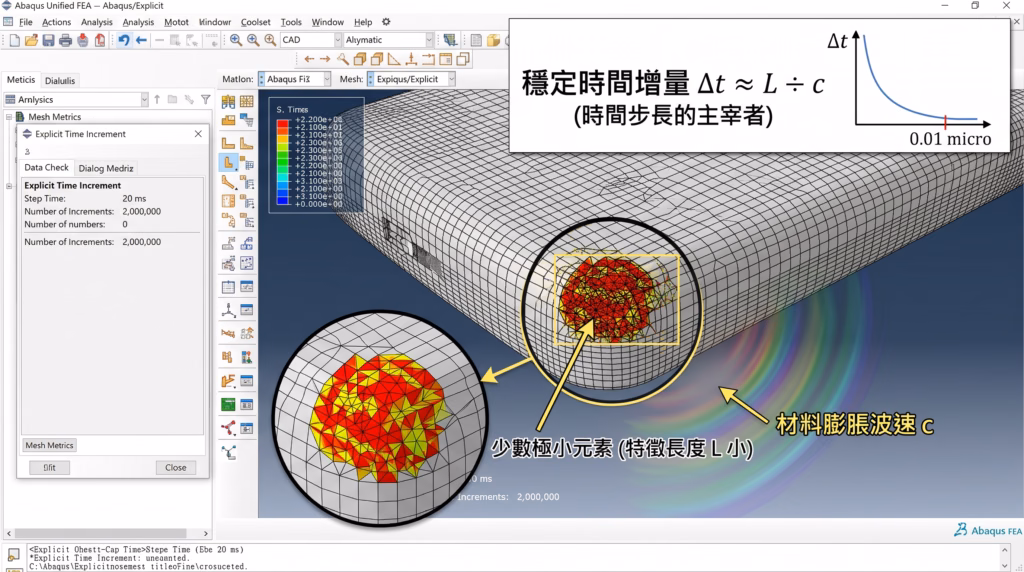
Task: Click the New model database icon
Action: coord(14,40)
